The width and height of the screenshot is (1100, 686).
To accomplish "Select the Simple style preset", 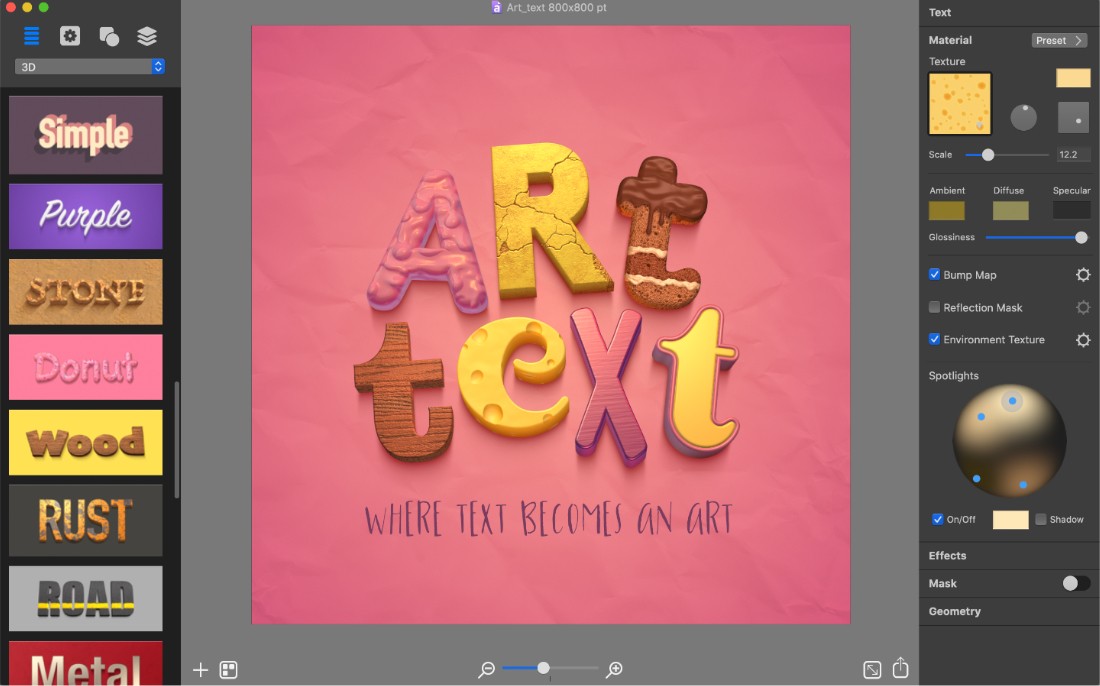I will click(x=86, y=135).
